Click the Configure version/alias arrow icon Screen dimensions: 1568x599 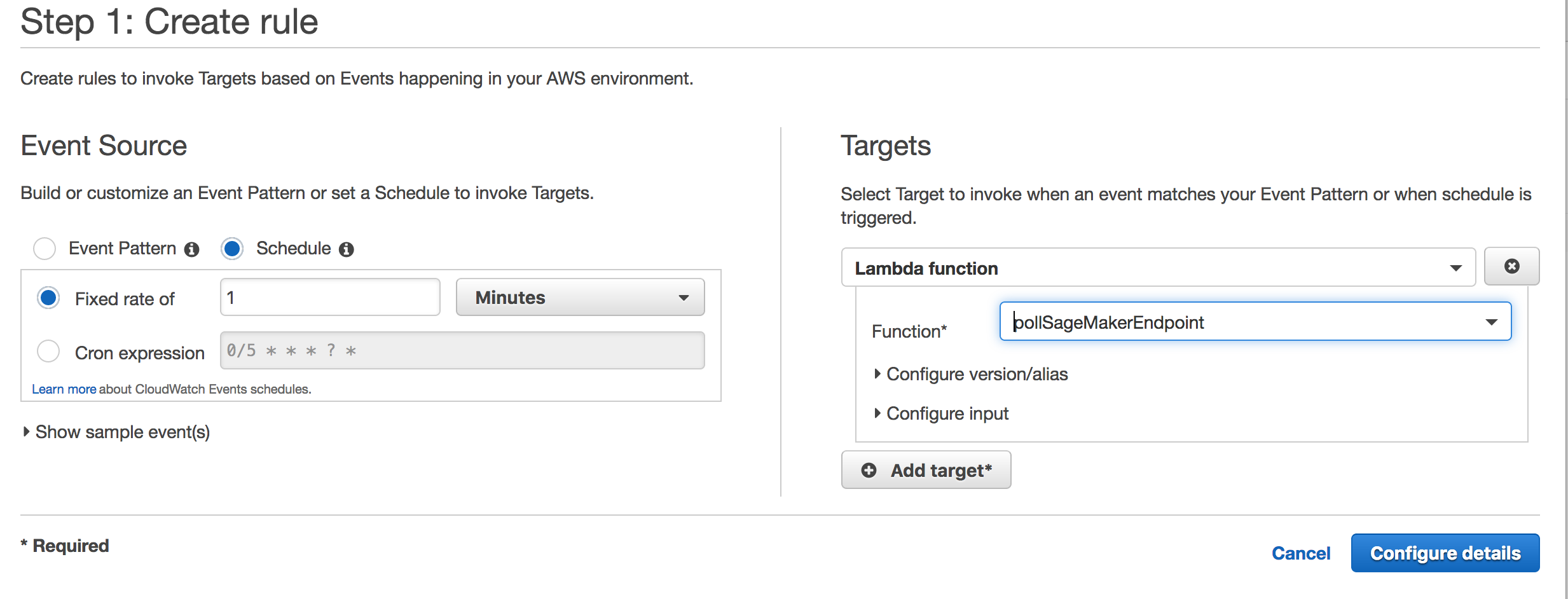[877, 374]
